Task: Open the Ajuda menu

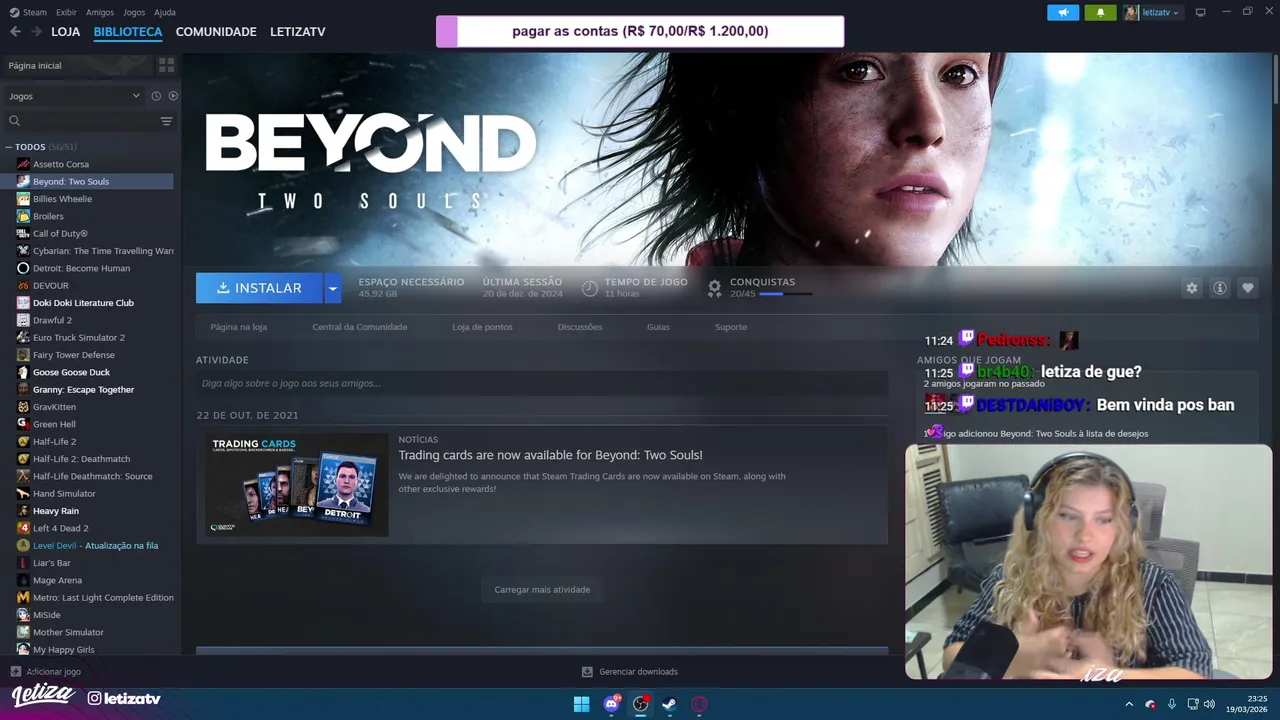Action: click(165, 12)
